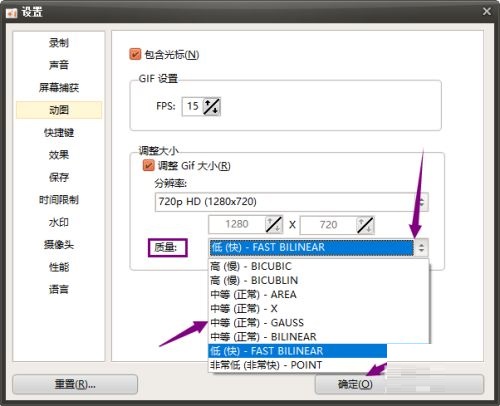
Task: Select 中等 (正常) - GAUSS quality option
Action: pyautogui.click(x=318, y=323)
